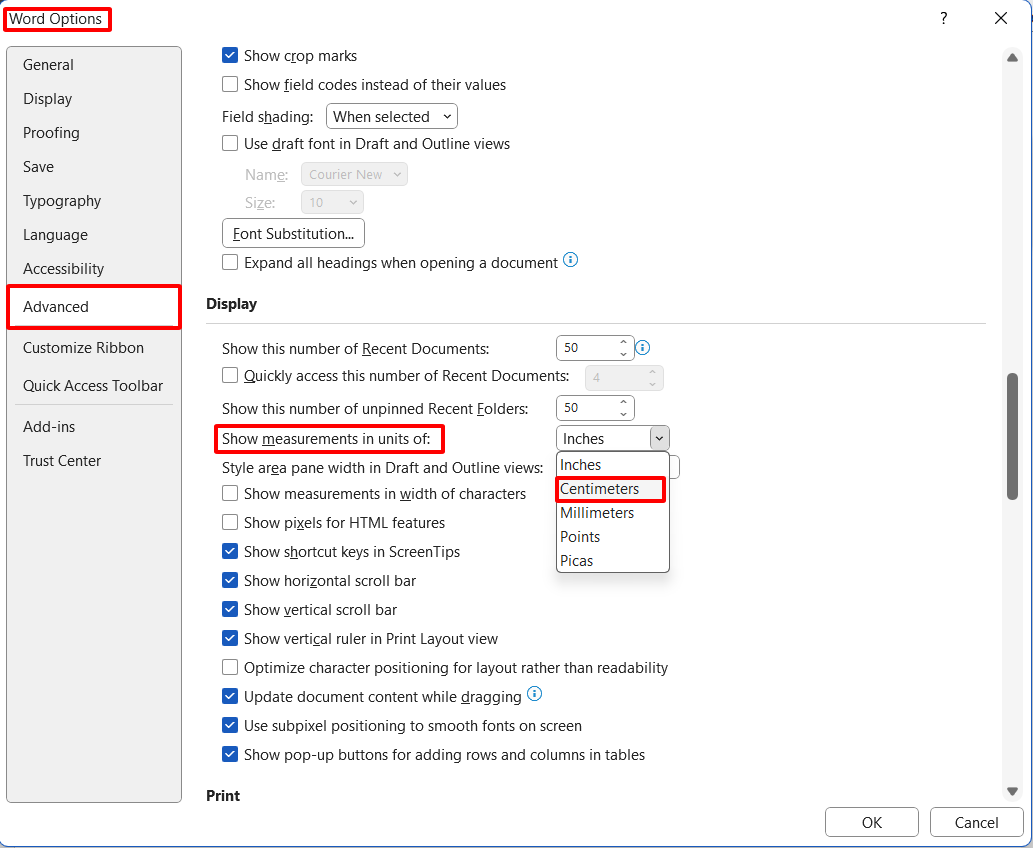Click the help question mark icon
Screen dimensions: 1033x848
[x=943, y=18]
